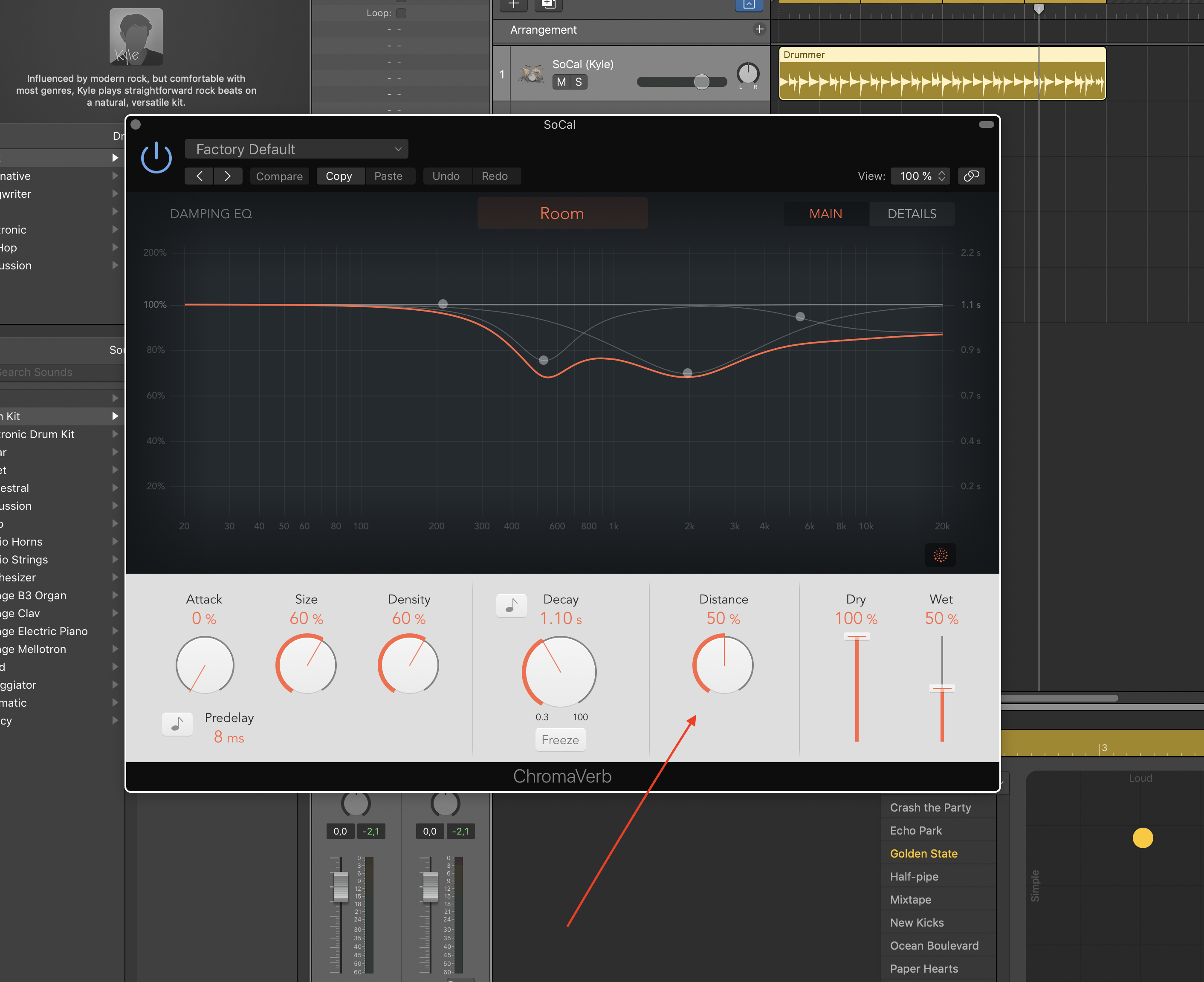This screenshot has width=1204, height=982.
Task: Solo the SoCal (Kyle) track
Action: 578,82
